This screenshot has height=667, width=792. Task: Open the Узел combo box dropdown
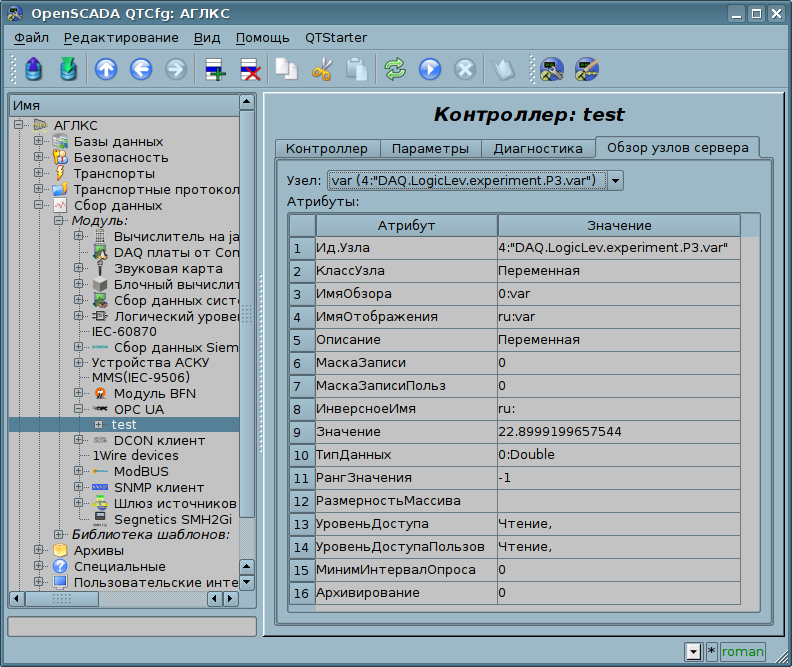coord(615,180)
